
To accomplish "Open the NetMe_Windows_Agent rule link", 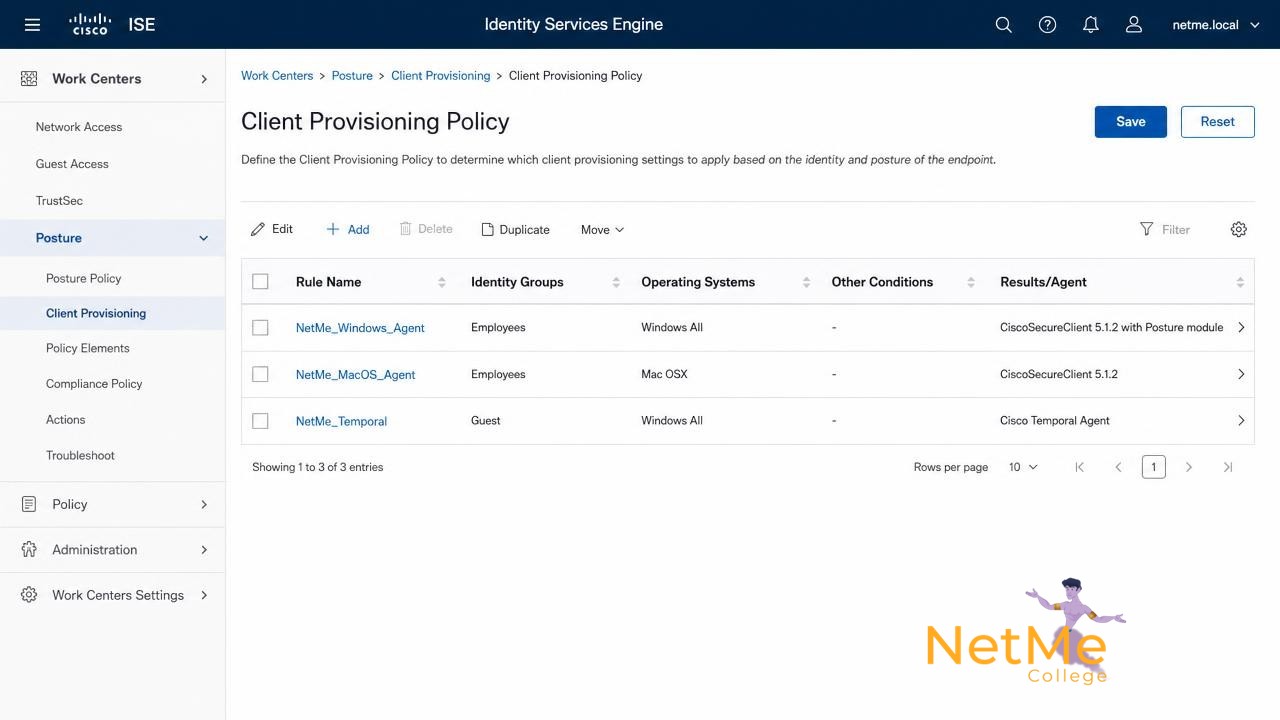I will point(360,328).
